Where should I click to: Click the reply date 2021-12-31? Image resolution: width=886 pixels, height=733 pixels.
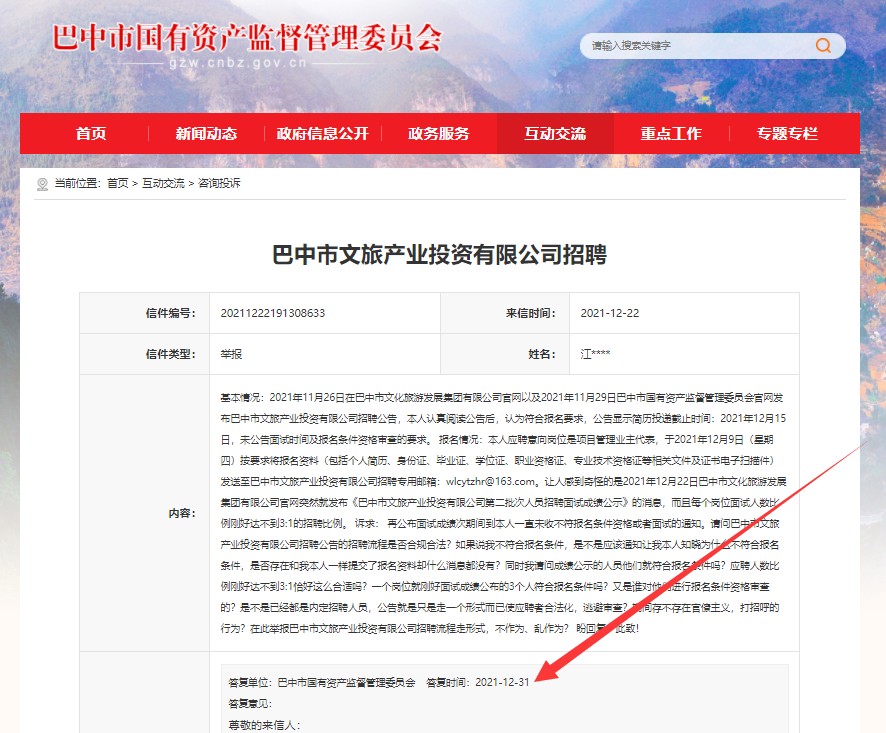[502, 682]
